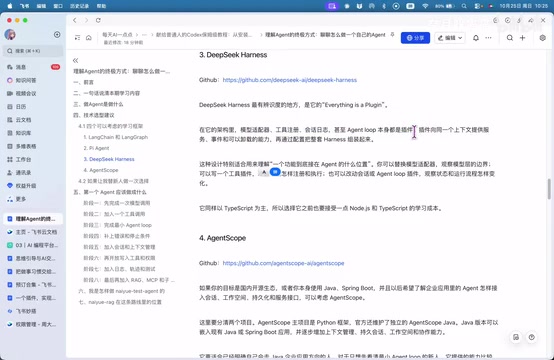
Task: Toggle the document tree panel icon
Action: pyautogui.click(x=77, y=37)
